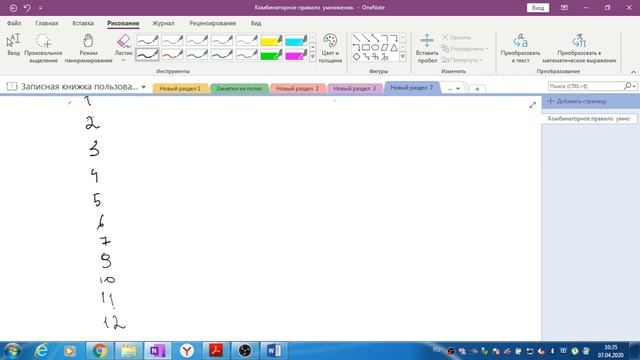Open Word from the taskbar
This screenshot has width=640, height=360.
(273, 351)
